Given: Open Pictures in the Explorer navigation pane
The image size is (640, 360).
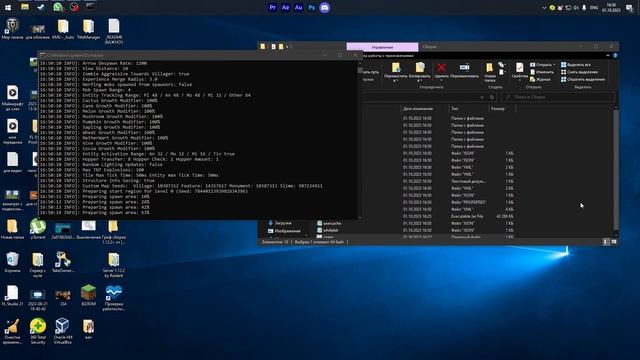Looking at the screenshot, I should point(284,231).
